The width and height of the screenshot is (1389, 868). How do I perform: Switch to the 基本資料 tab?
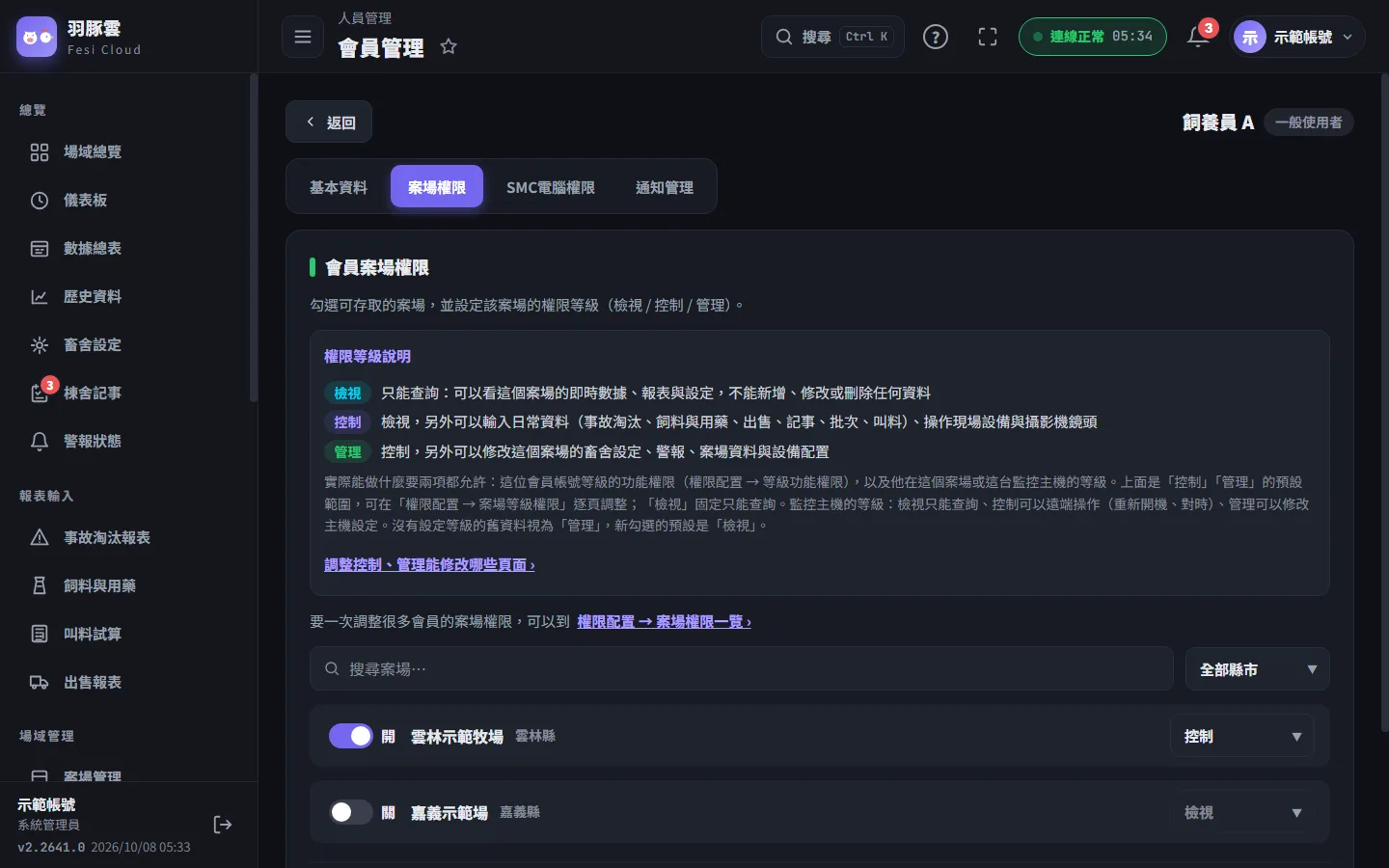pyautogui.click(x=339, y=187)
